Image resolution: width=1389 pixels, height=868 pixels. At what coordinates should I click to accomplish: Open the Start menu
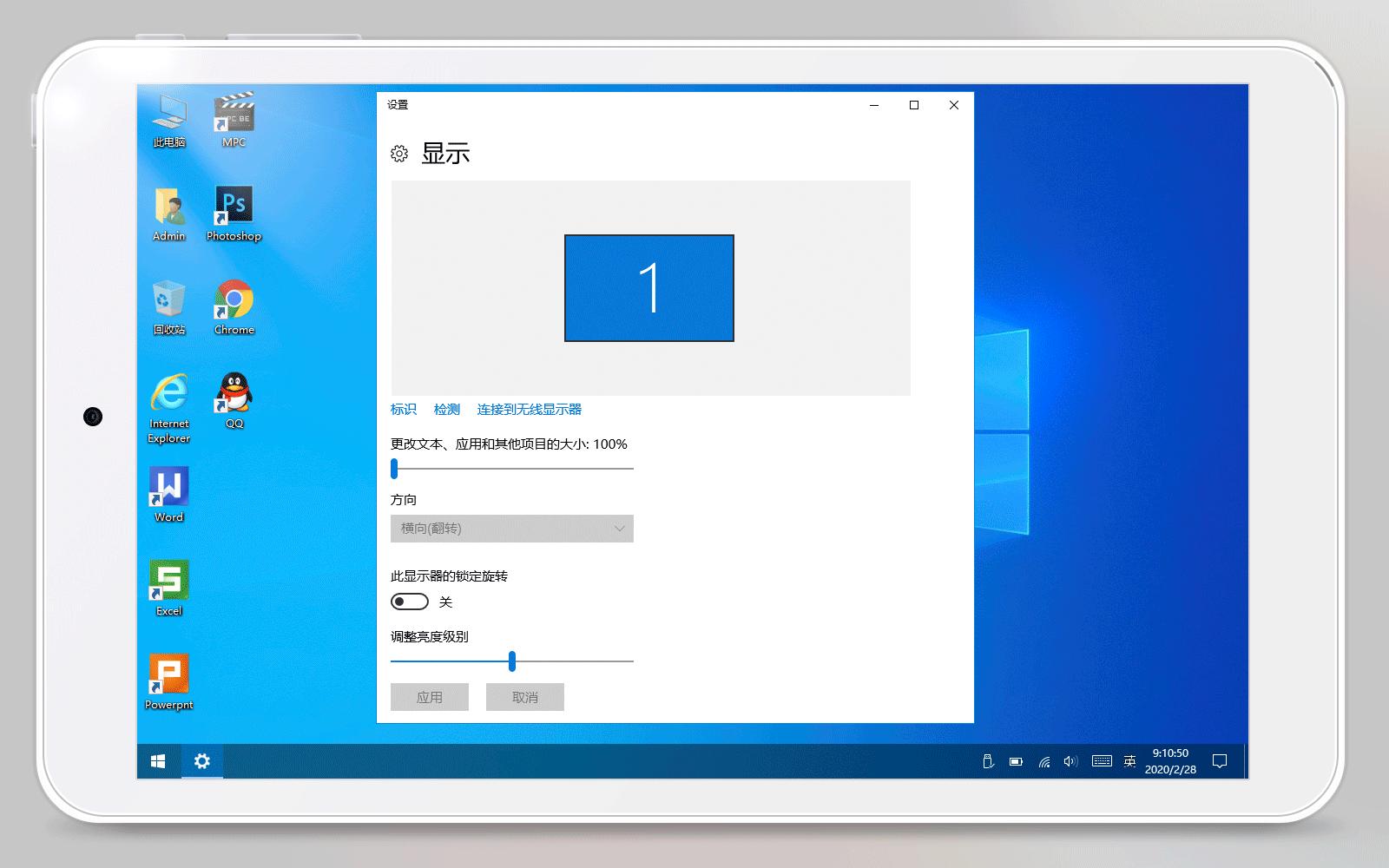[157, 761]
